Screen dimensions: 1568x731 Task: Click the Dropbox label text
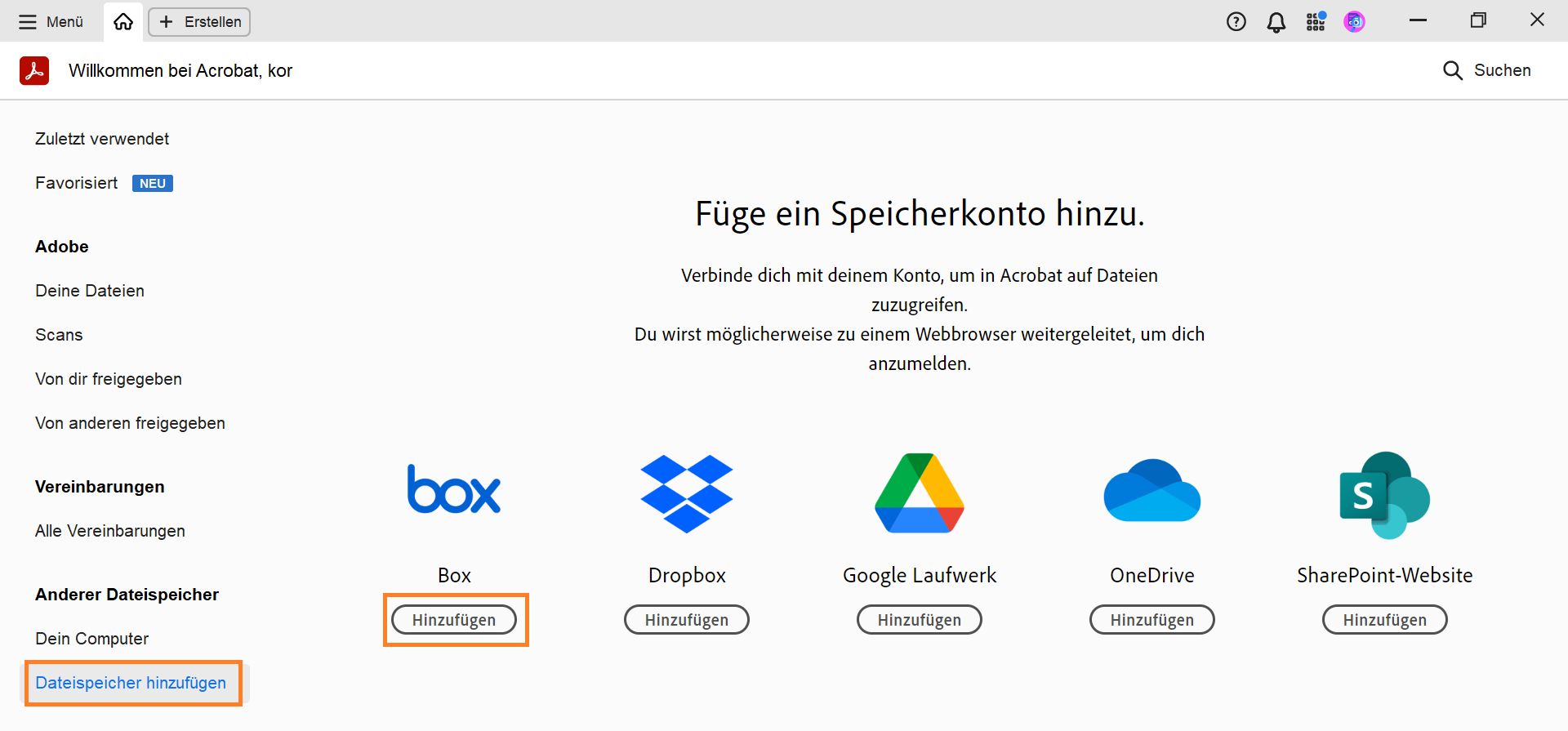(x=687, y=576)
